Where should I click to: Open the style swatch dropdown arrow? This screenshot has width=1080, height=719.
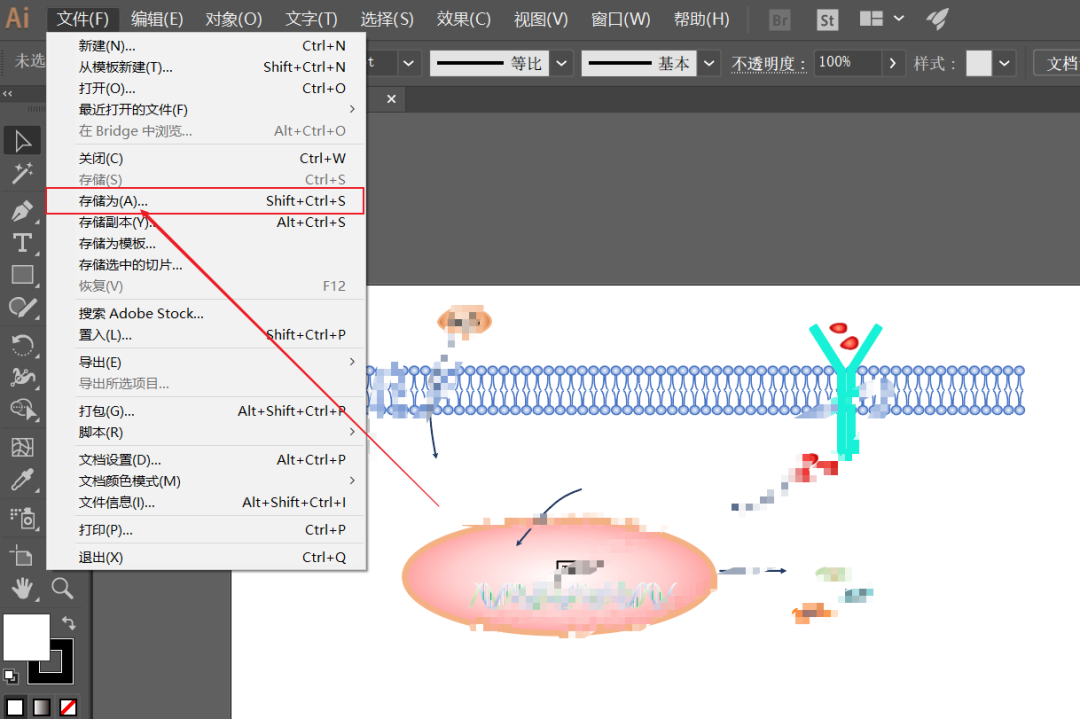coord(1004,63)
